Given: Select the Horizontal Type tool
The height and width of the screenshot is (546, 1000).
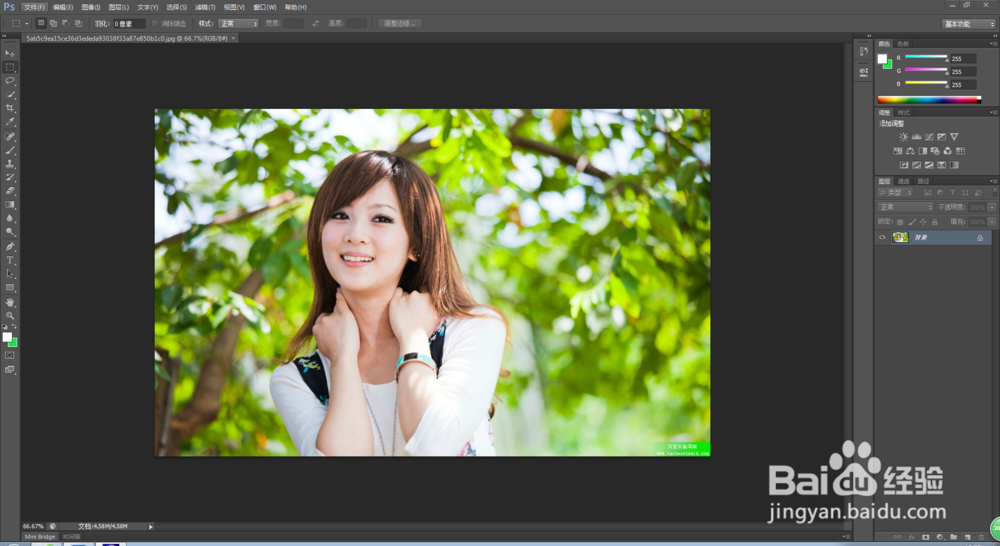Looking at the screenshot, I should (10, 260).
